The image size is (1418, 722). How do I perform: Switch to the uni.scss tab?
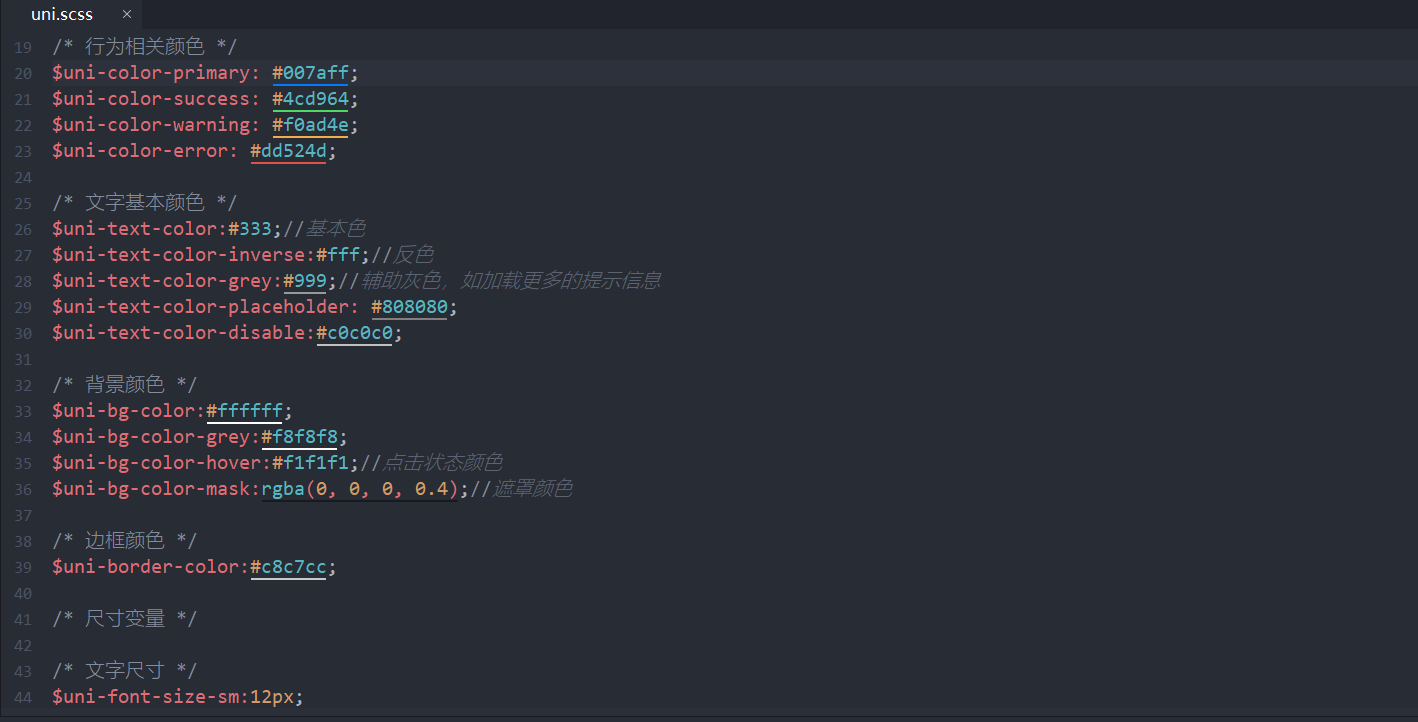pos(62,14)
